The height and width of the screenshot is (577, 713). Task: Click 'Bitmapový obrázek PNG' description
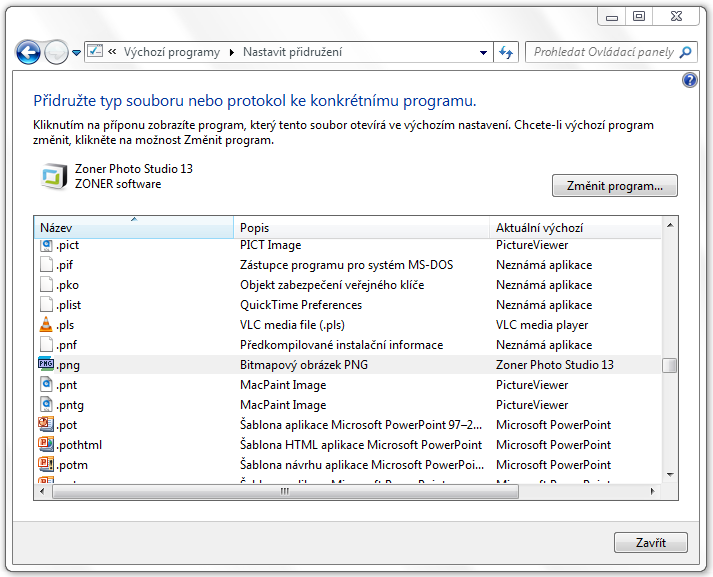click(x=304, y=365)
